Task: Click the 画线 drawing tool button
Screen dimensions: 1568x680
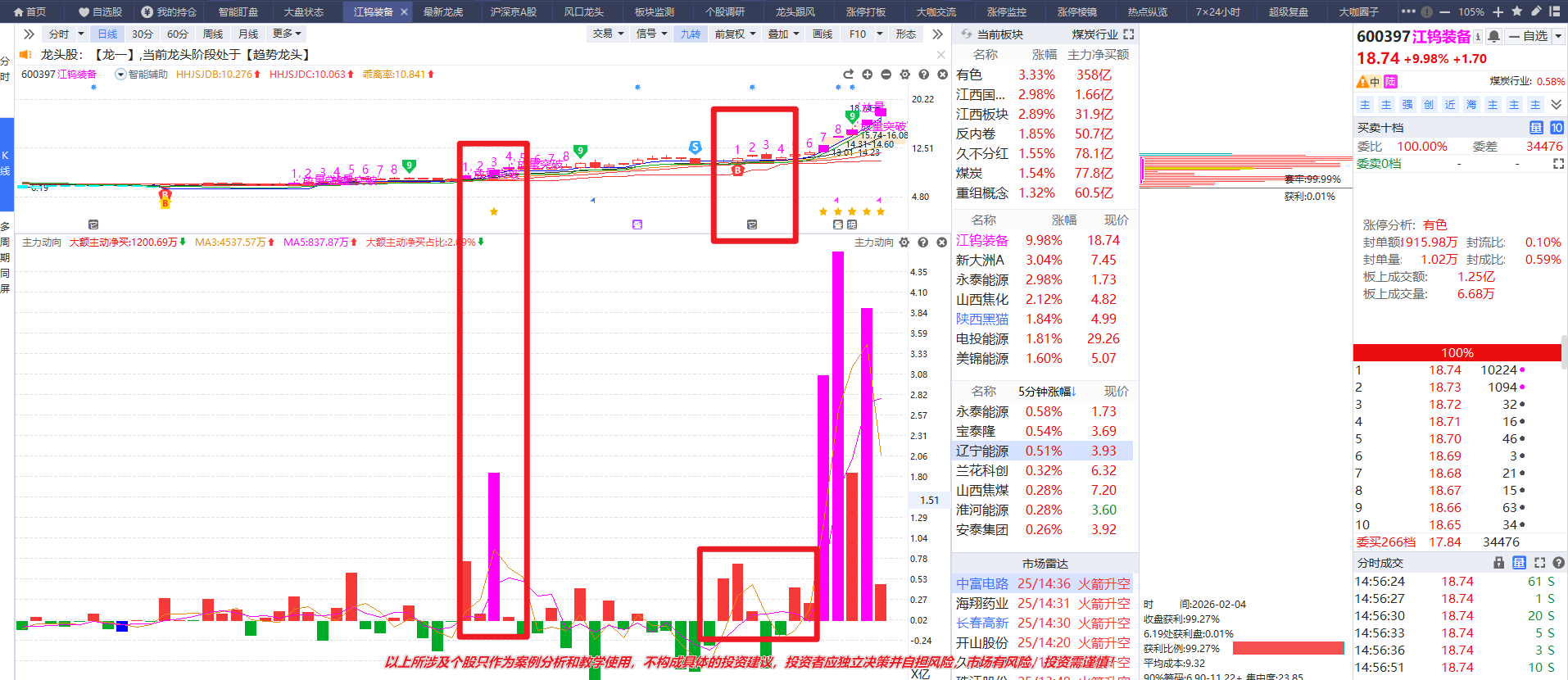Action: (823, 34)
